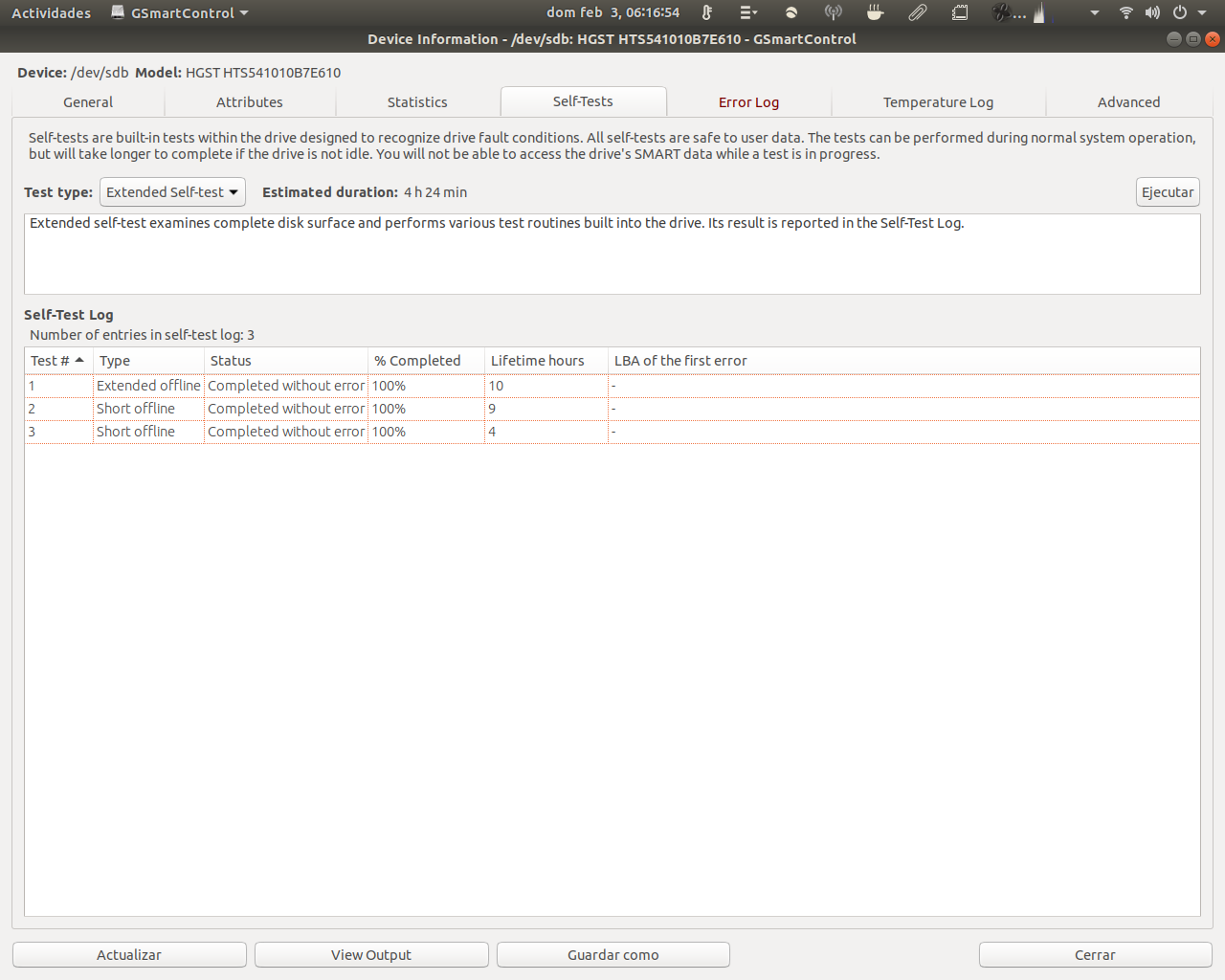Image resolution: width=1225 pixels, height=980 pixels.
Task: Click Lifetime hours value 10
Action: (496, 386)
